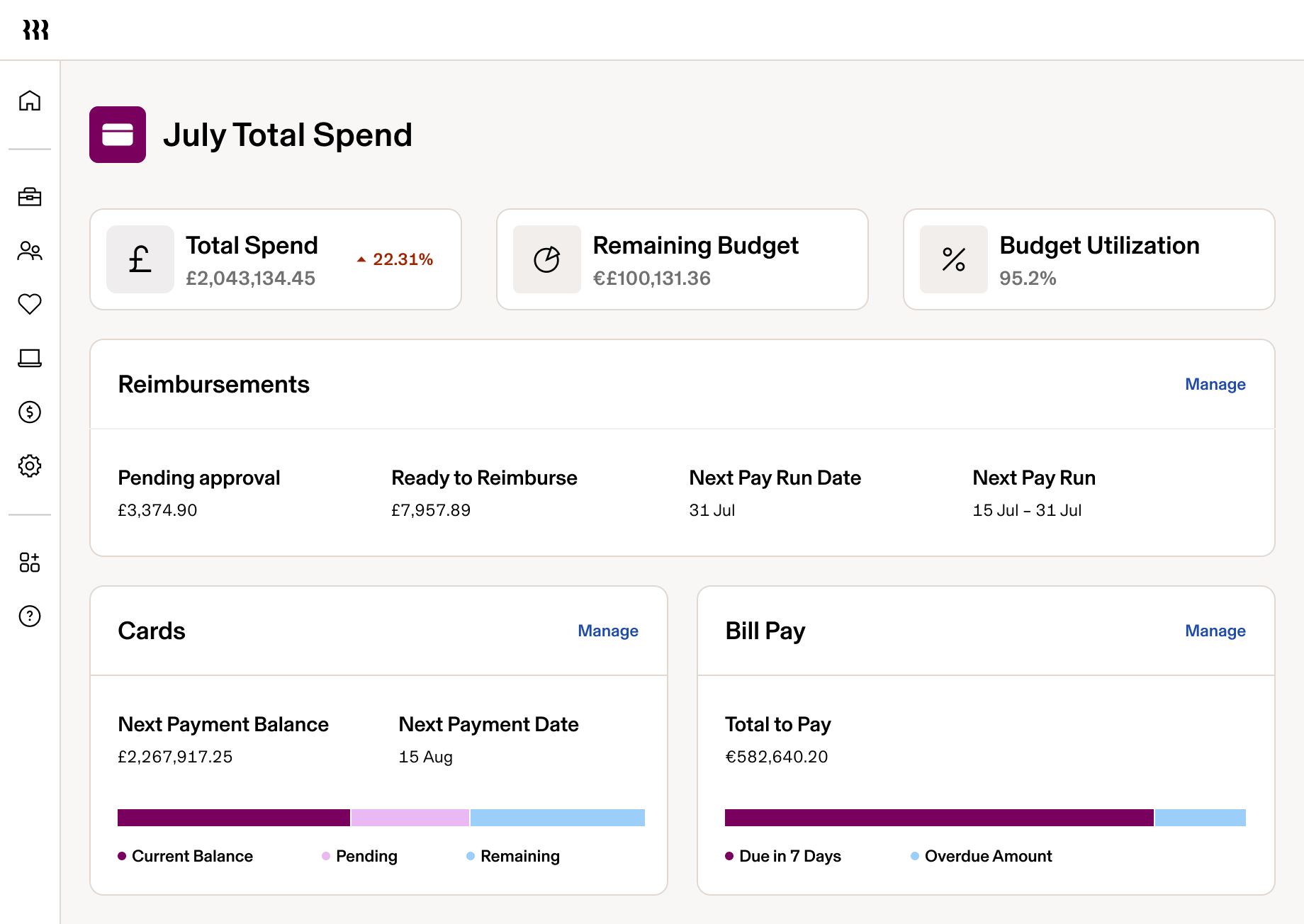This screenshot has width=1304, height=924.
Task: Open Manage for Reimbursements
Action: (1215, 383)
